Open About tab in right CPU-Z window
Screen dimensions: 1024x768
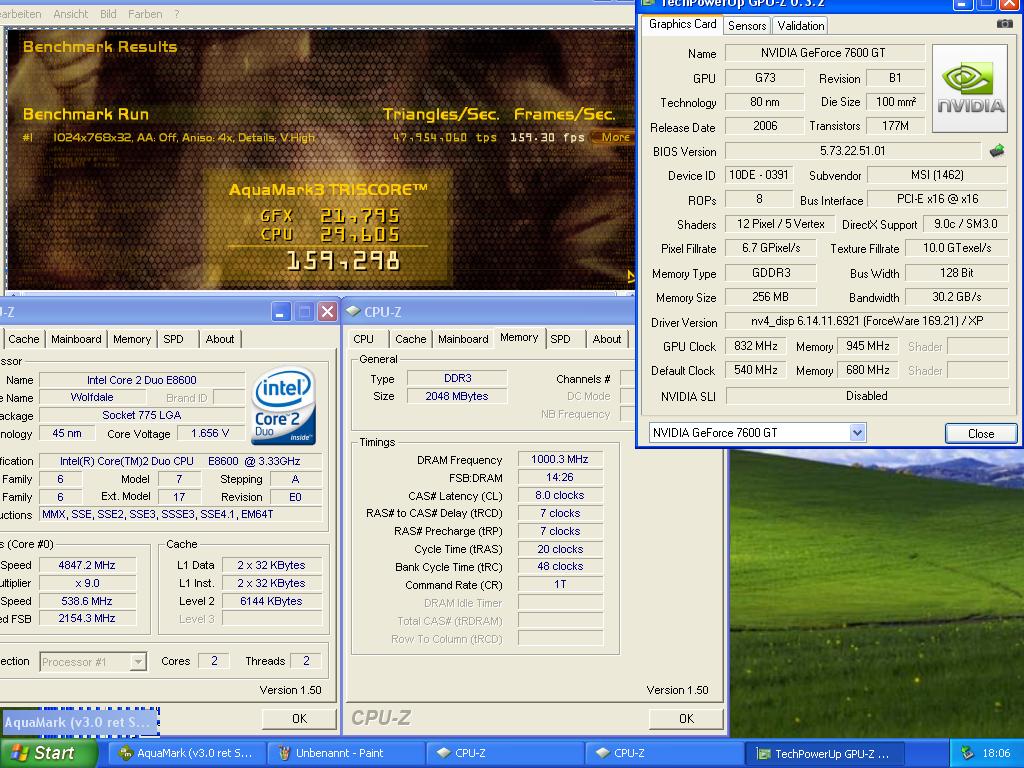point(607,339)
